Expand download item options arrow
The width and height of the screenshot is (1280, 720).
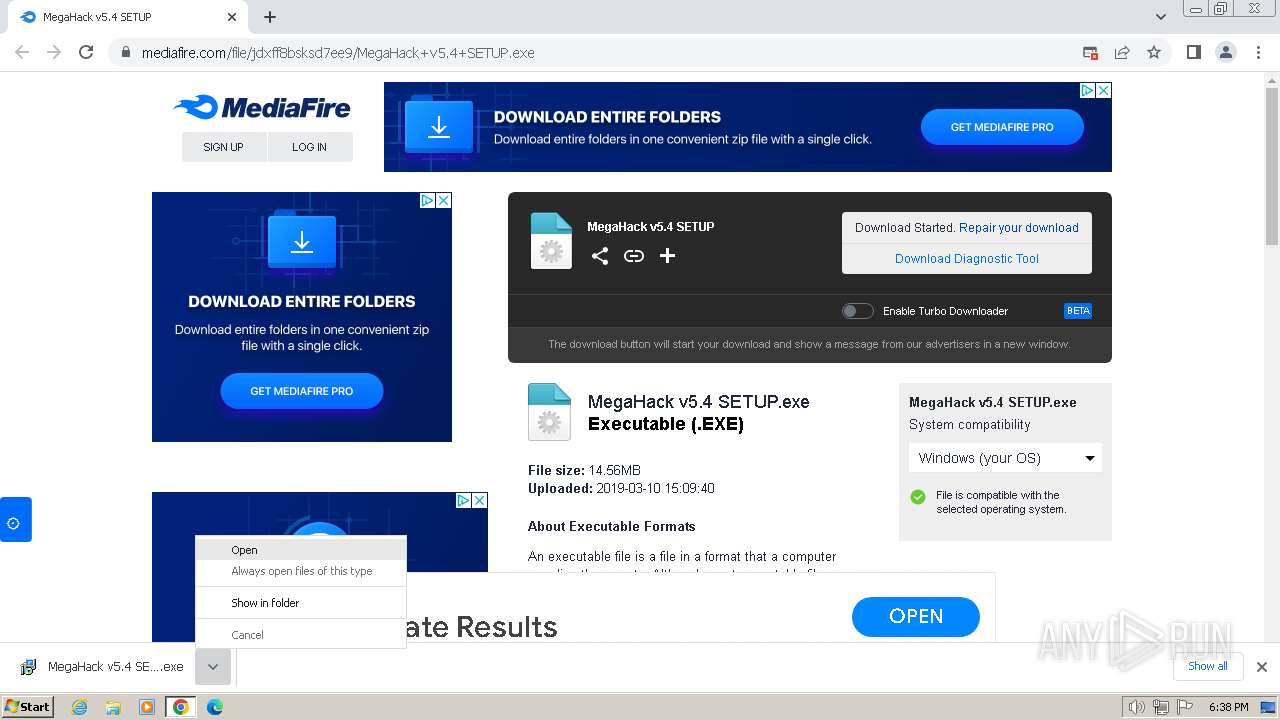pyautogui.click(x=213, y=667)
